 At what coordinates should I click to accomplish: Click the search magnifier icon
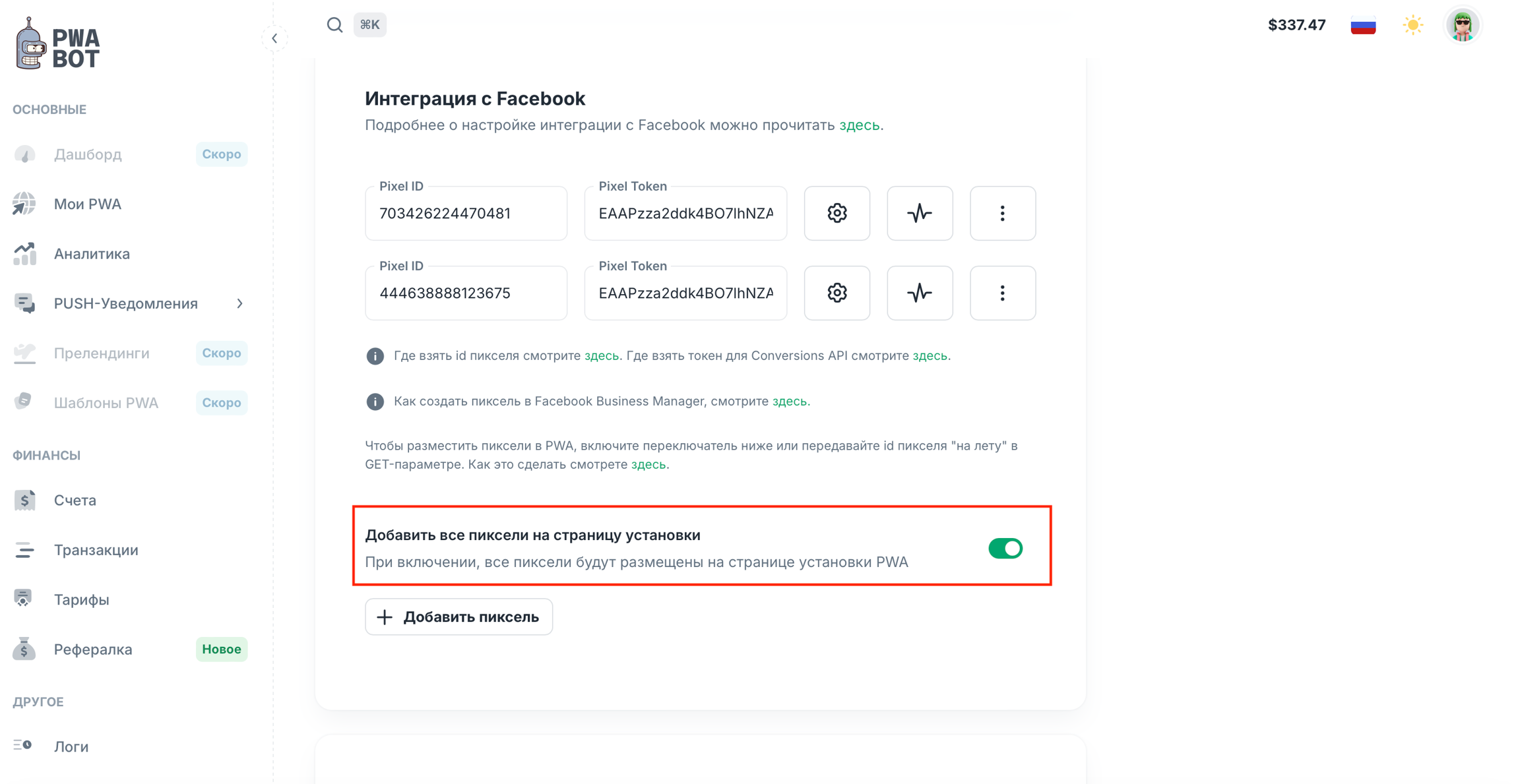[334, 25]
